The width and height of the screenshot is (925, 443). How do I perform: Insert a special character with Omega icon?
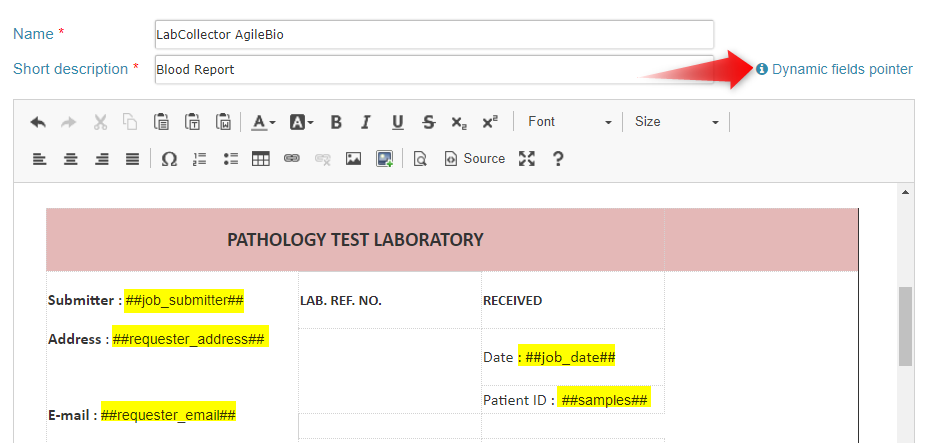169,159
